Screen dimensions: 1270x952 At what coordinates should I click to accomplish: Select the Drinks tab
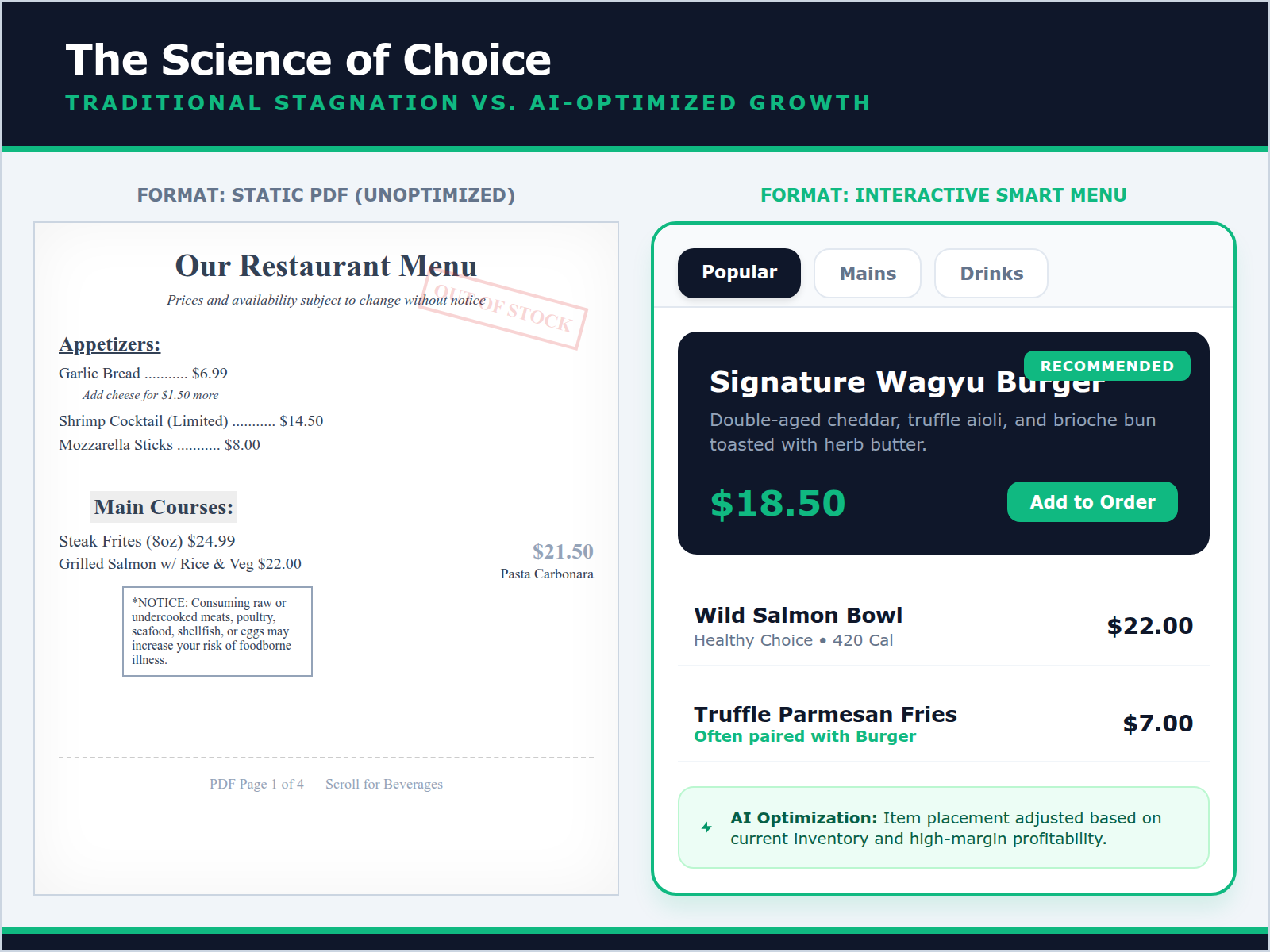tap(991, 273)
